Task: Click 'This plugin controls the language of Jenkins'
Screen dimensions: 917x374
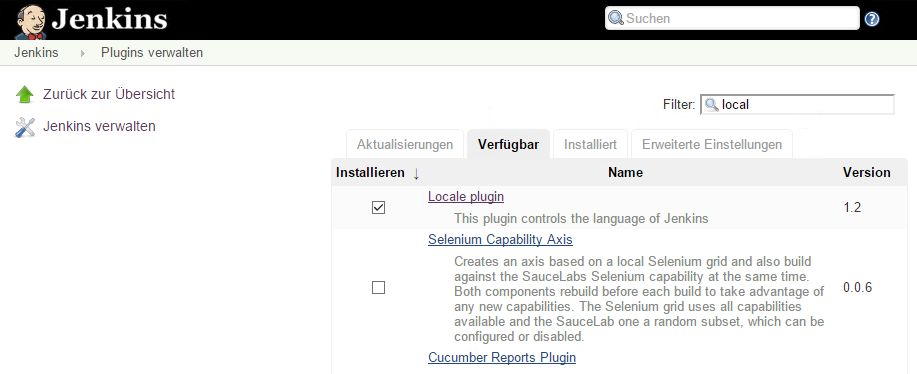Action: [x=581, y=219]
